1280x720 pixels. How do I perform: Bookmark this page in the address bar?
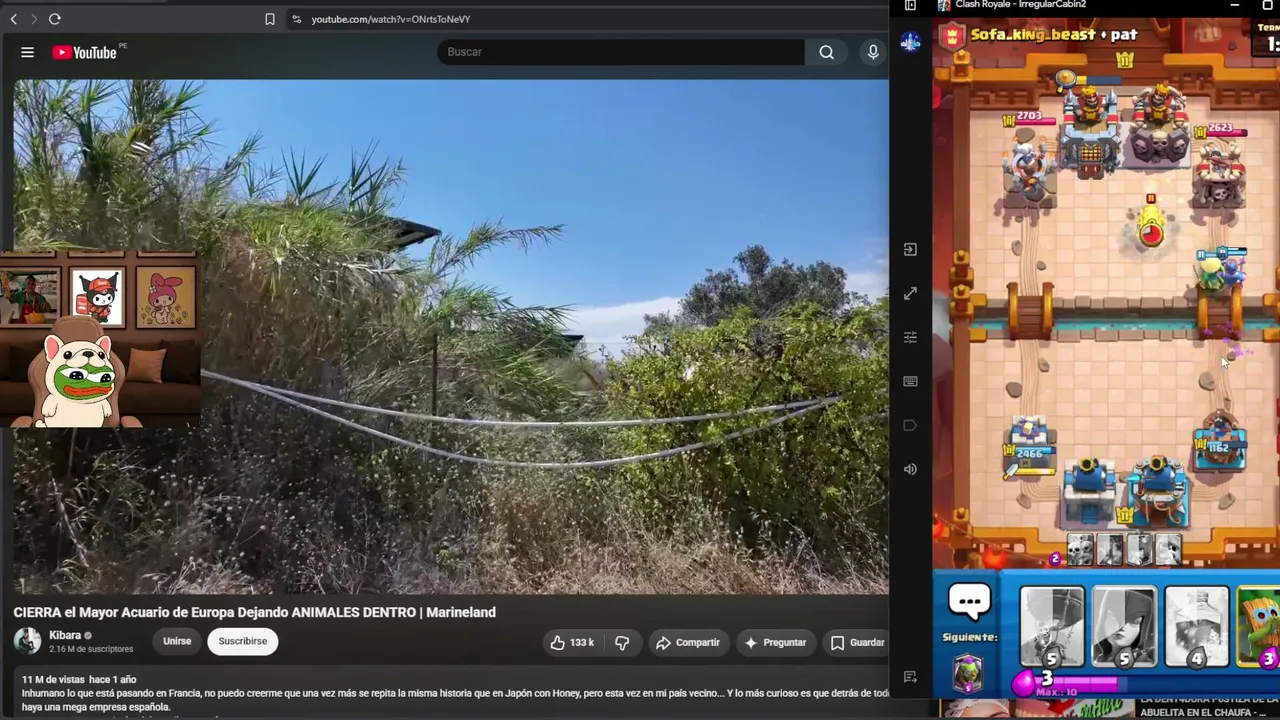click(270, 19)
